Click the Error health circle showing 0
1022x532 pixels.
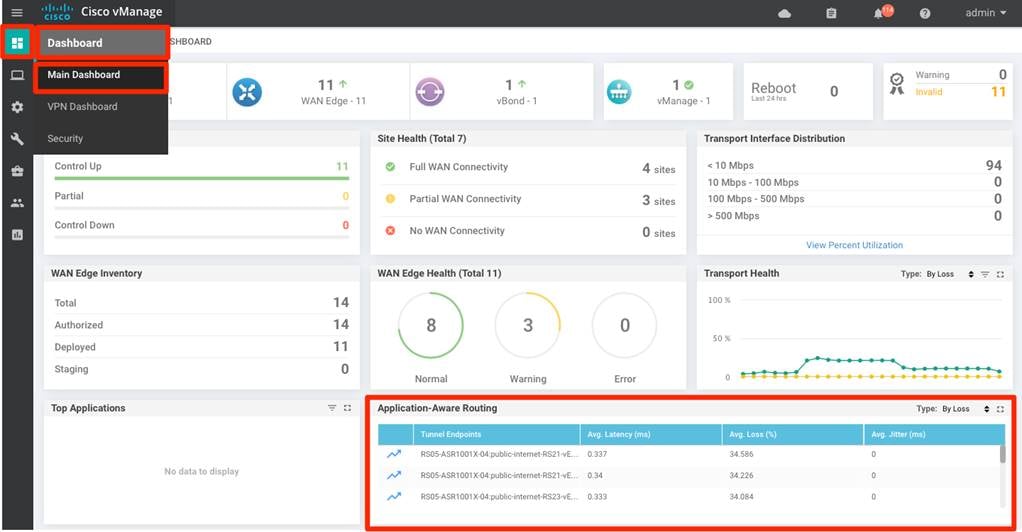[x=624, y=325]
